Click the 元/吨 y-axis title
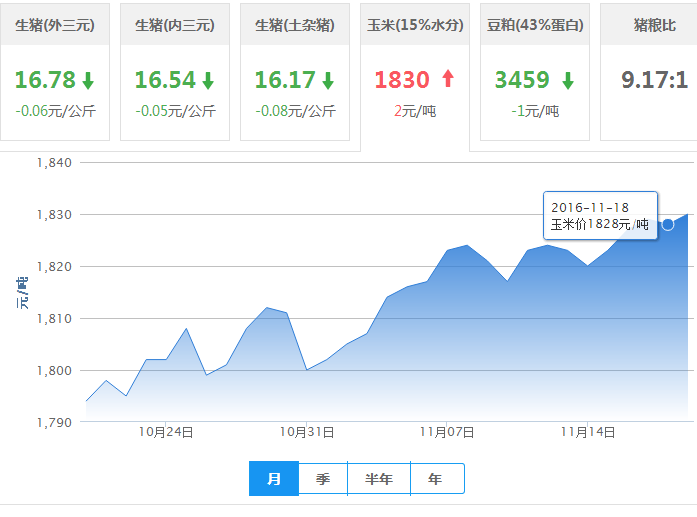 click(x=22, y=293)
